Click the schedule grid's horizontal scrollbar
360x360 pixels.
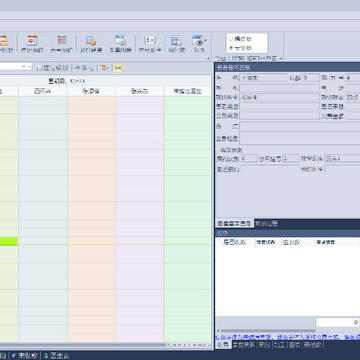[83, 345]
